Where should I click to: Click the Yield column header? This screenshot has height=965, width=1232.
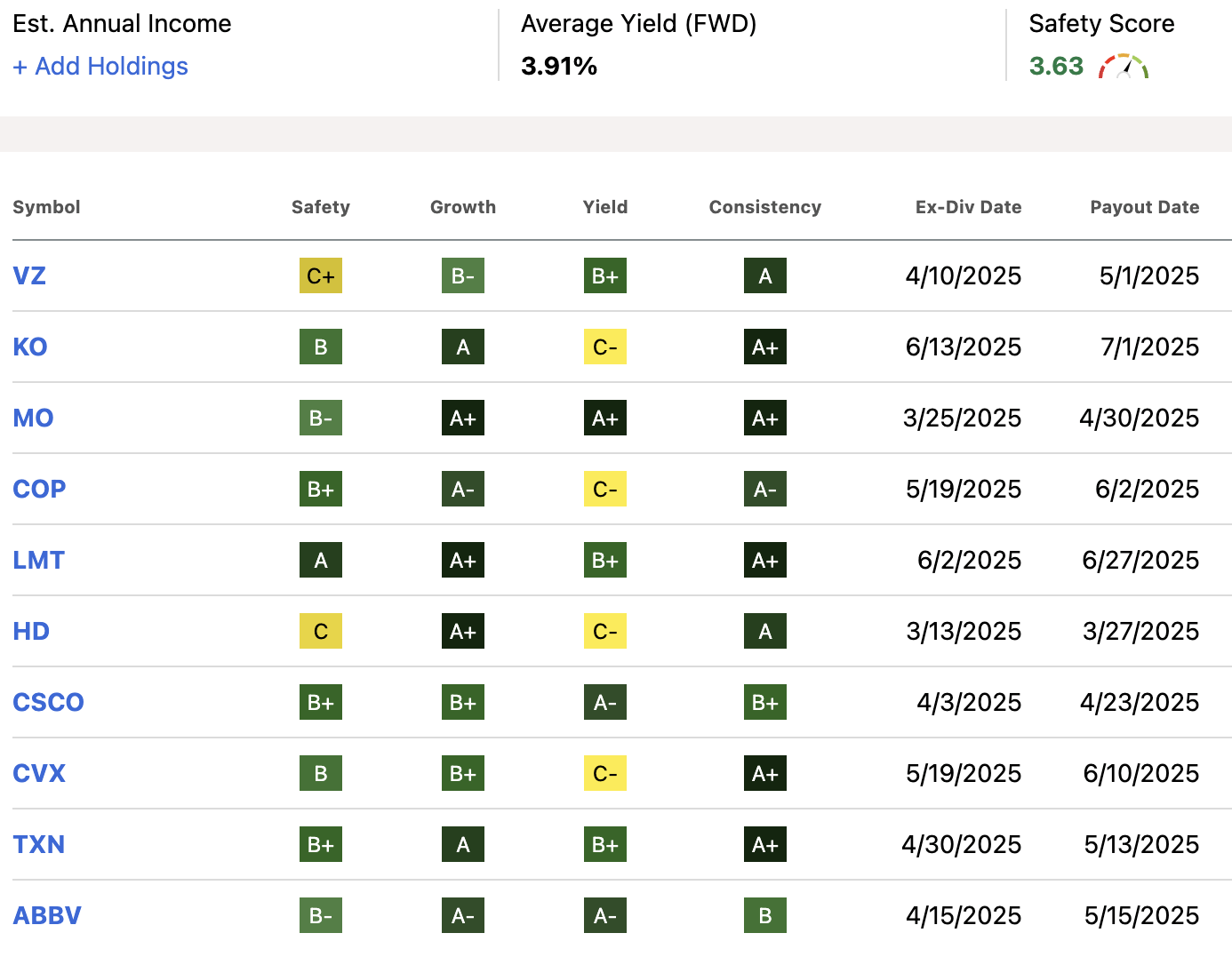tap(605, 207)
